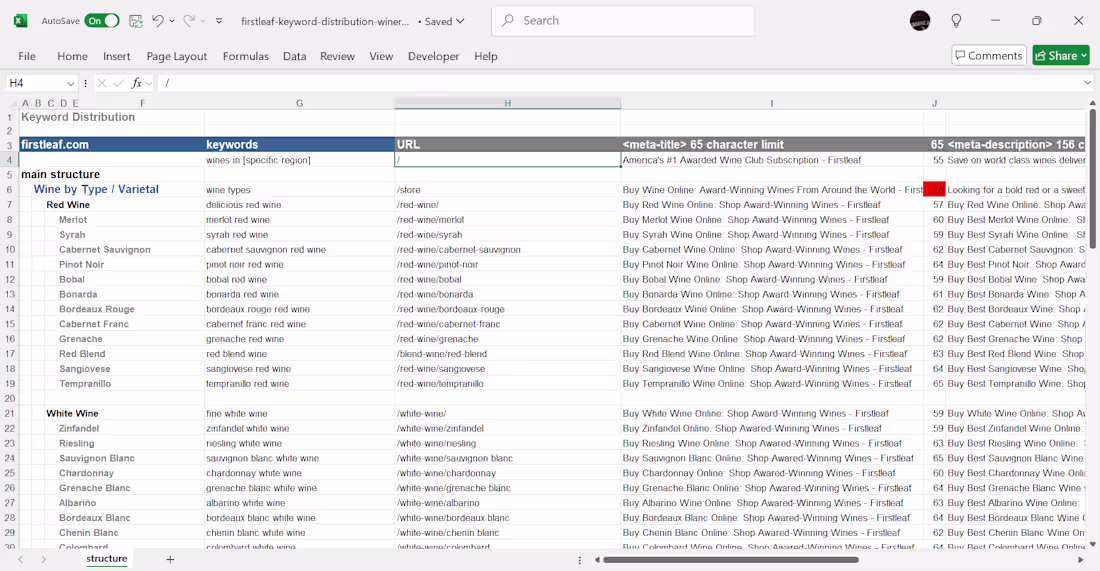The image size is (1100, 571).
Task: Click in the Search box
Action: pyautogui.click(x=622, y=21)
